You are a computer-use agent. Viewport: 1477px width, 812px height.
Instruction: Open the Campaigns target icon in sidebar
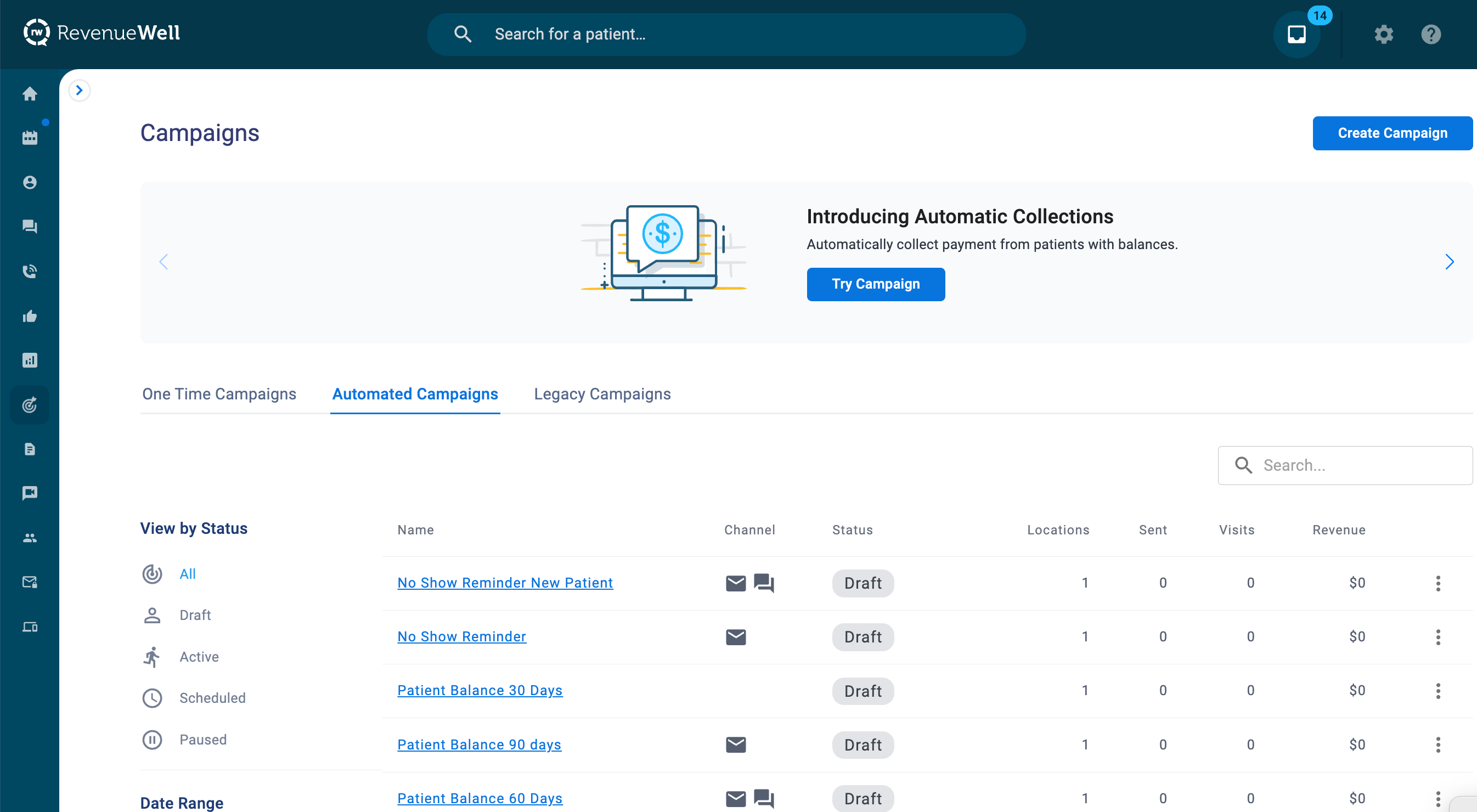(29, 405)
